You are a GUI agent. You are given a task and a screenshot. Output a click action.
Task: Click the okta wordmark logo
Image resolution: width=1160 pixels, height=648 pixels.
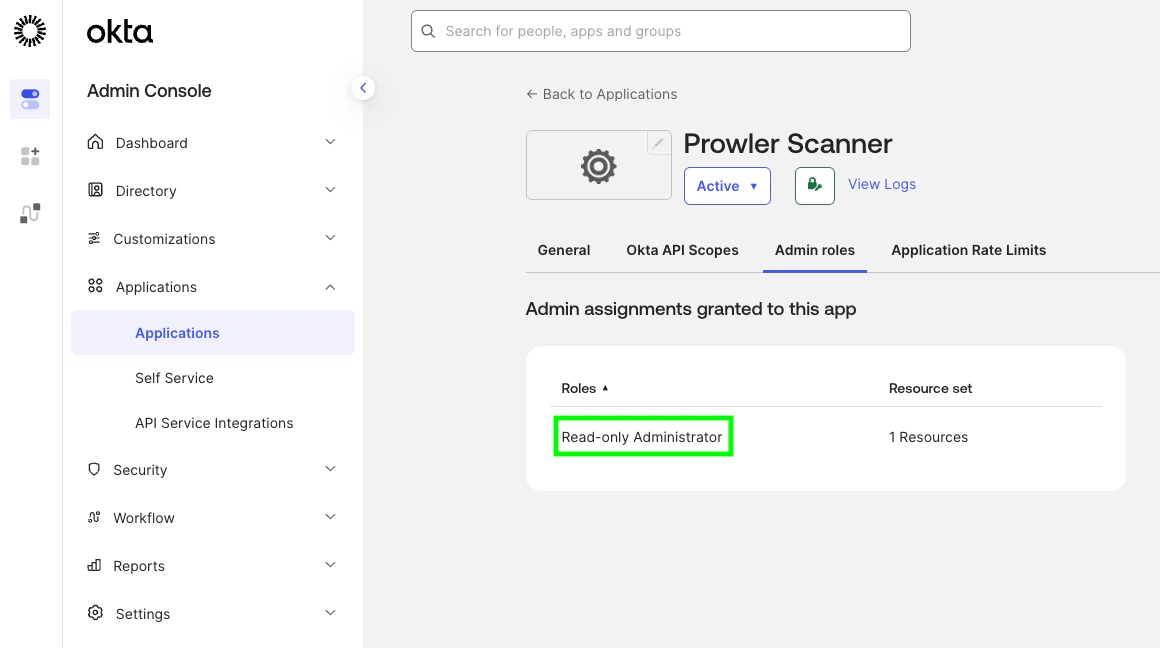tap(119, 32)
